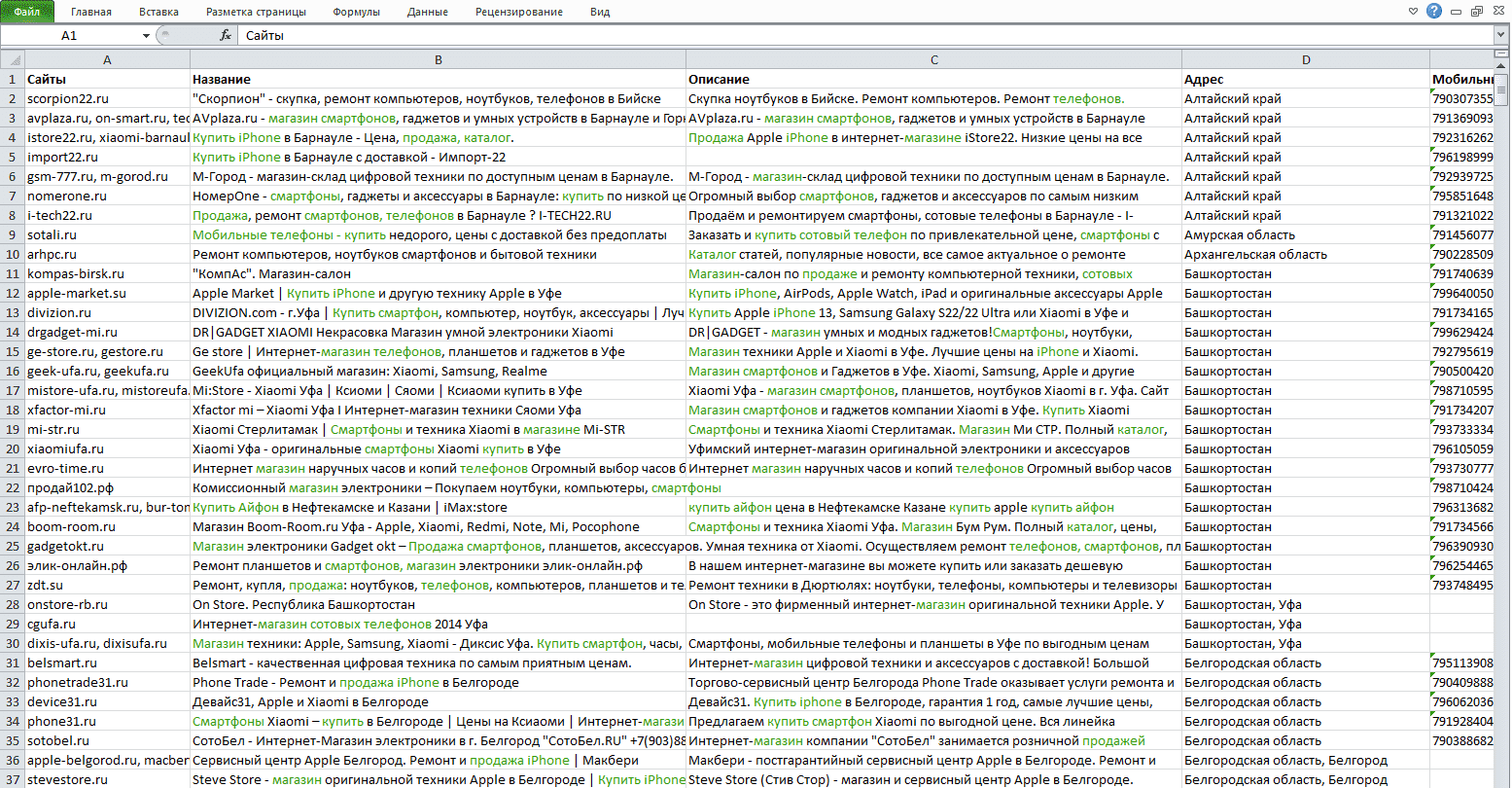
Task: Click the Insert Function fx icon
Action: point(226,35)
